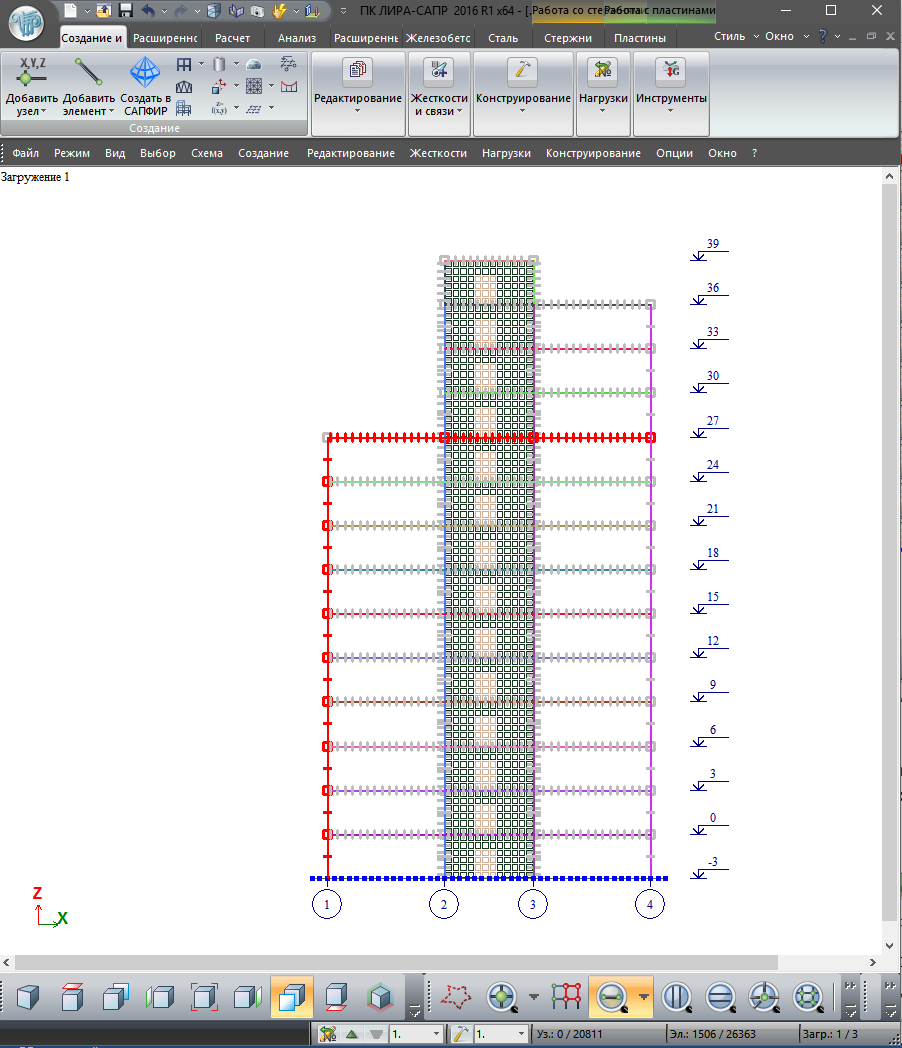
Task: Switch to the Расчет ribbon tab
Action: [x=233, y=38]
